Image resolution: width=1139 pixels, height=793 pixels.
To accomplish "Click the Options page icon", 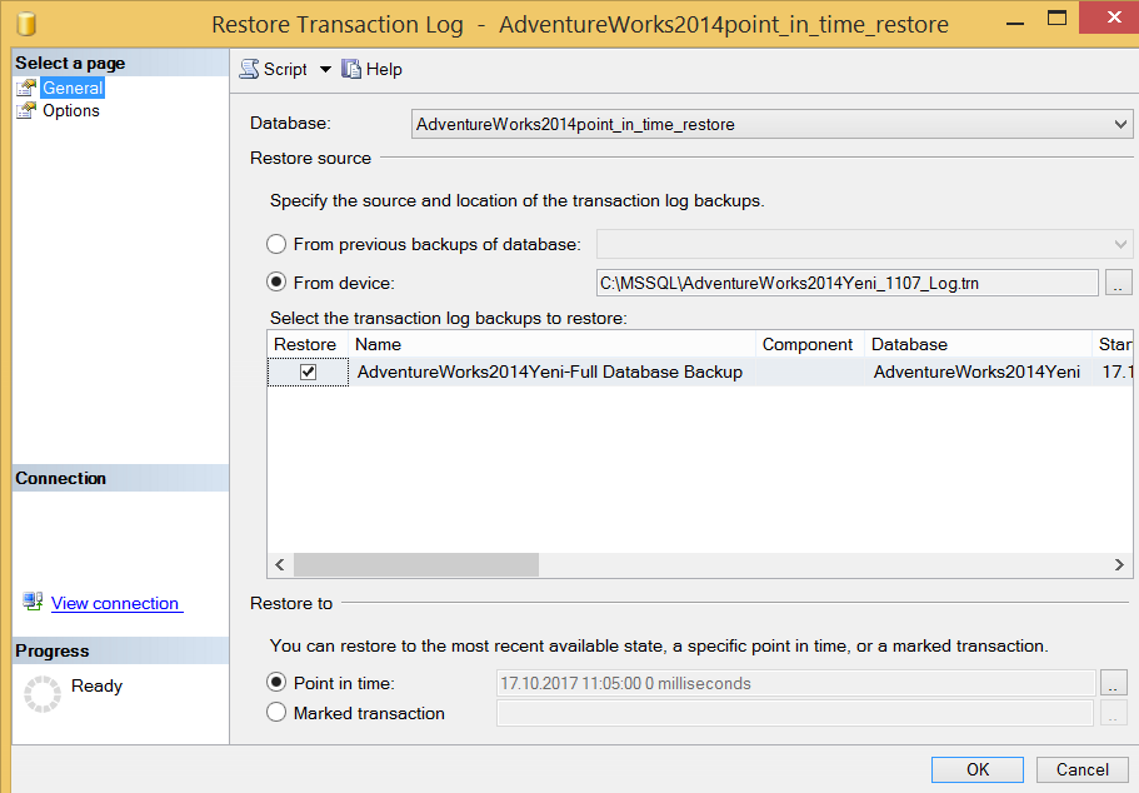I will [x=26, y=110].
